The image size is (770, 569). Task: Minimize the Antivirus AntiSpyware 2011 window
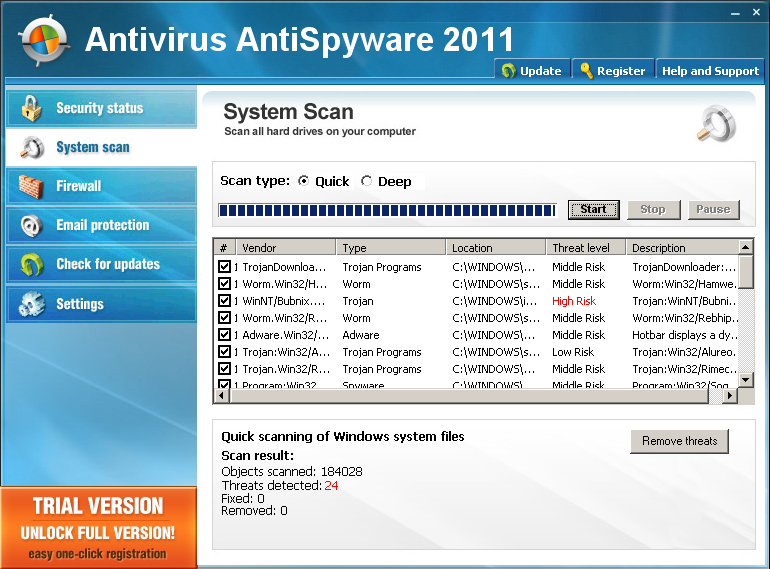(735, 13)
